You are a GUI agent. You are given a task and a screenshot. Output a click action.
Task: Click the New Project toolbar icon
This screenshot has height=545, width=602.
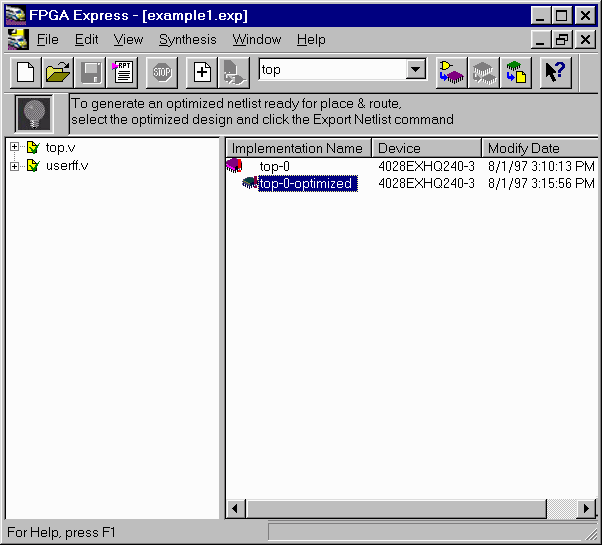point(26,72)
